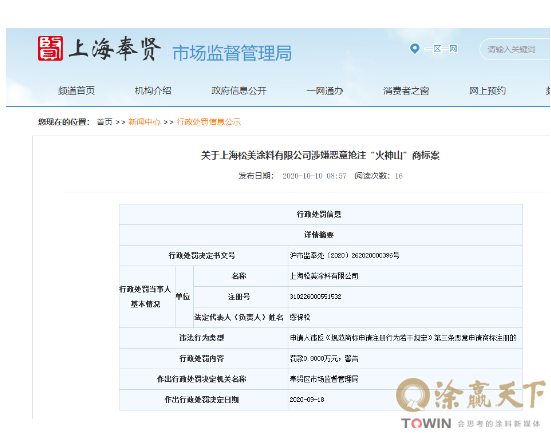This screenshot has height=433, width=551.
Task: Click the decision date 2020-09-18
Action: [307, 400]
